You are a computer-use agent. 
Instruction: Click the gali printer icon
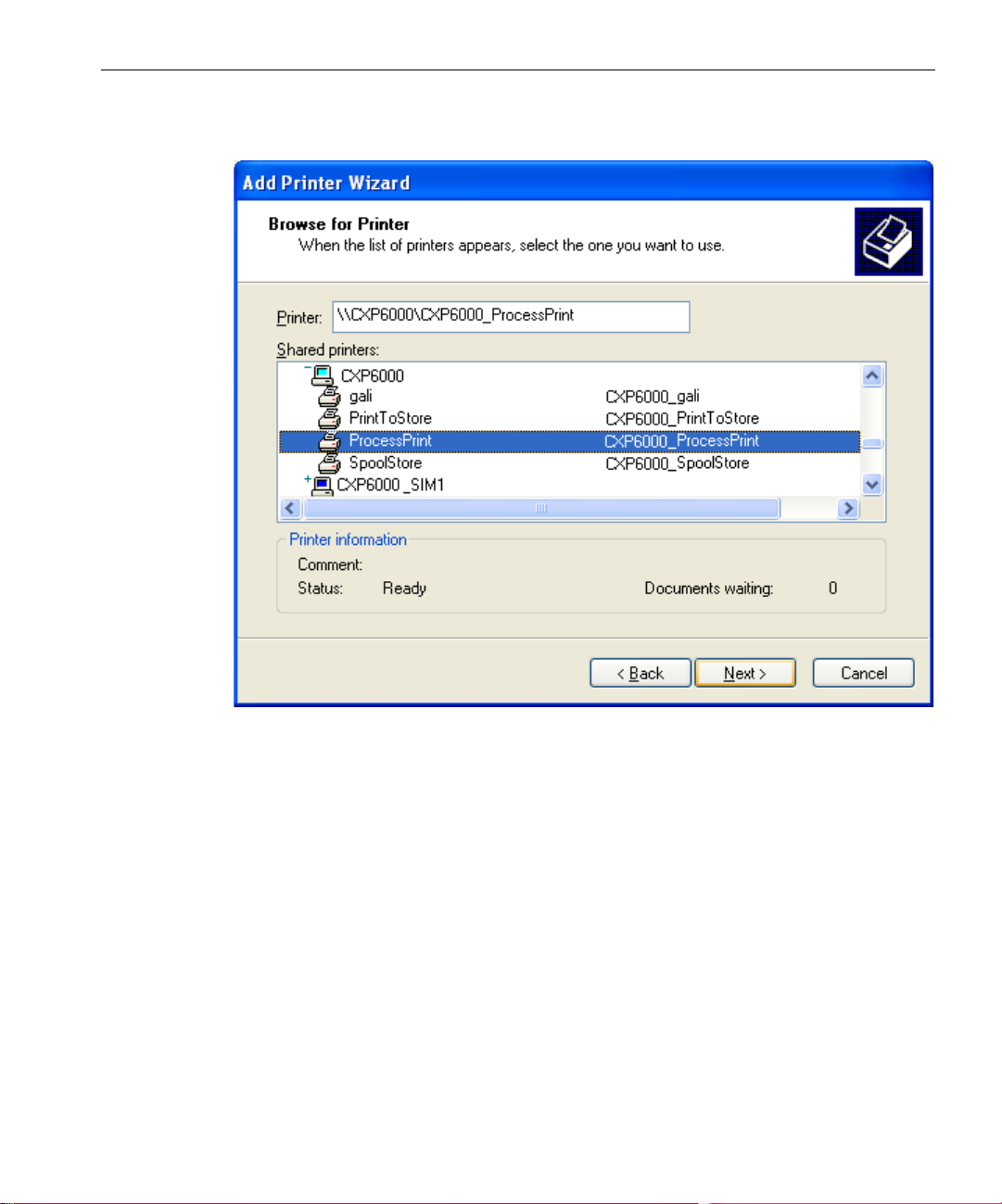329,397
